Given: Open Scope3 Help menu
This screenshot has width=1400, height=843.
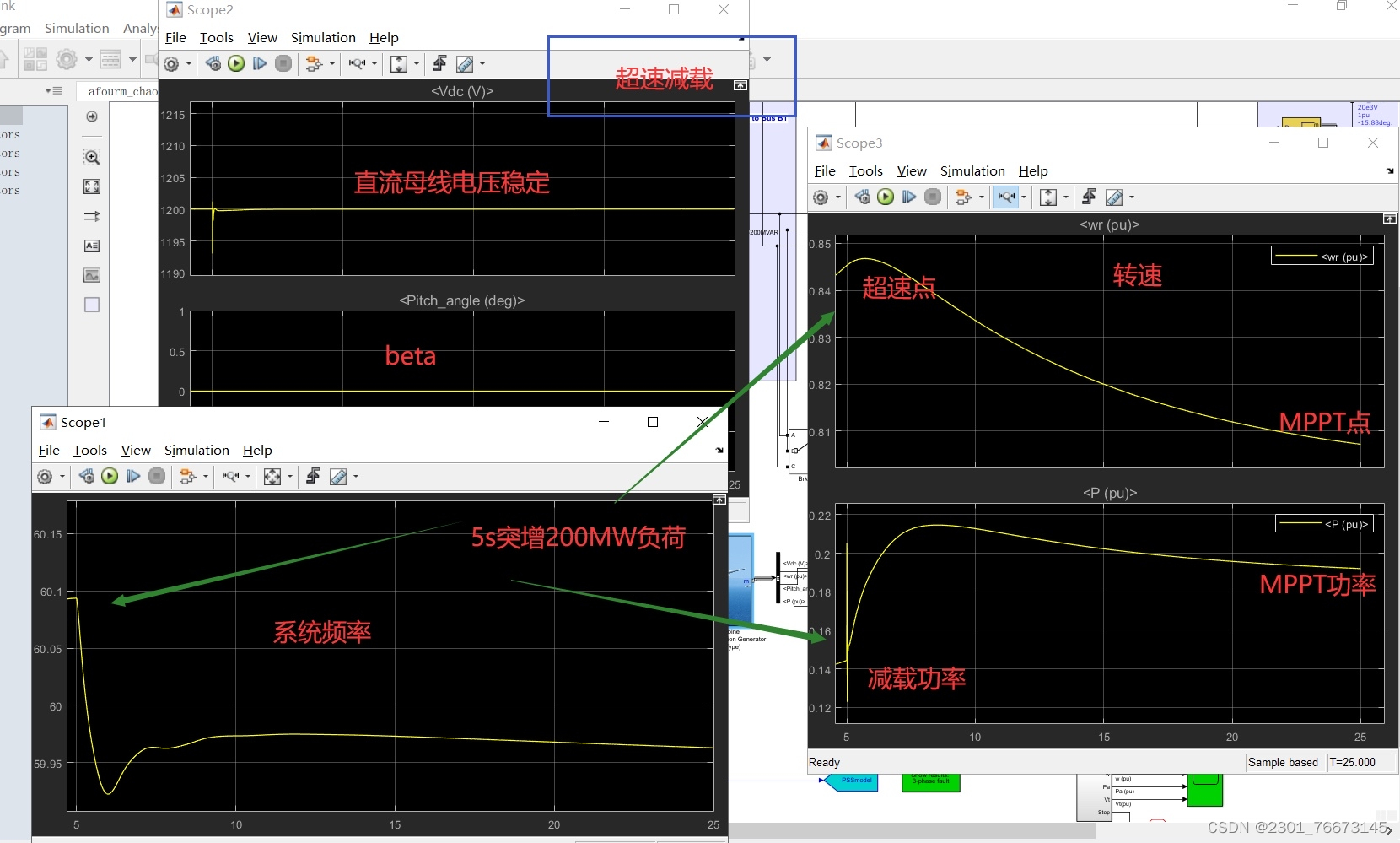Looking at the screenshot, I should pyautogui.click(x=1033, y=171).
